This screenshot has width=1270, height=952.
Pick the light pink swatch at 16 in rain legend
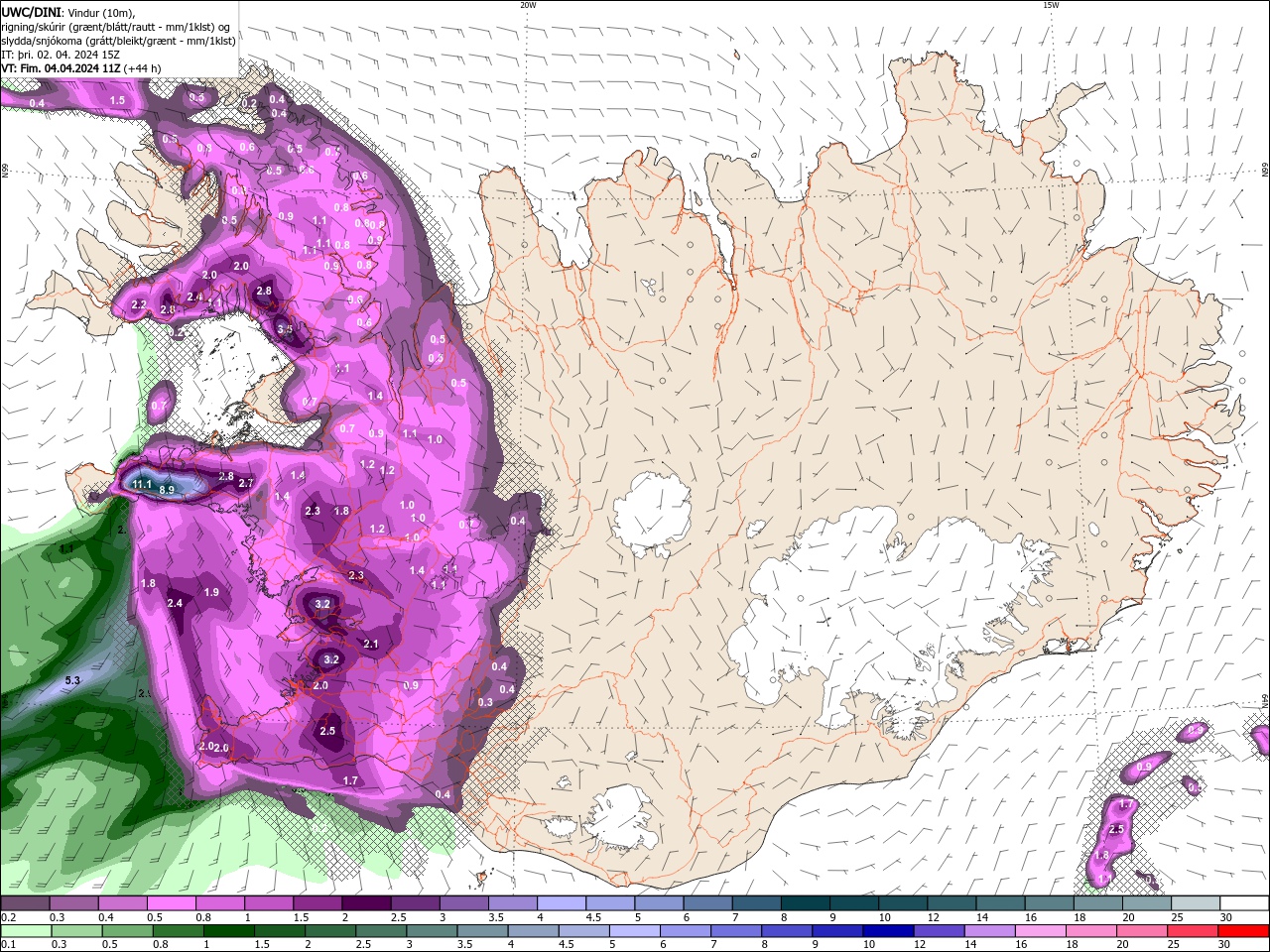tap(1040, 930)
